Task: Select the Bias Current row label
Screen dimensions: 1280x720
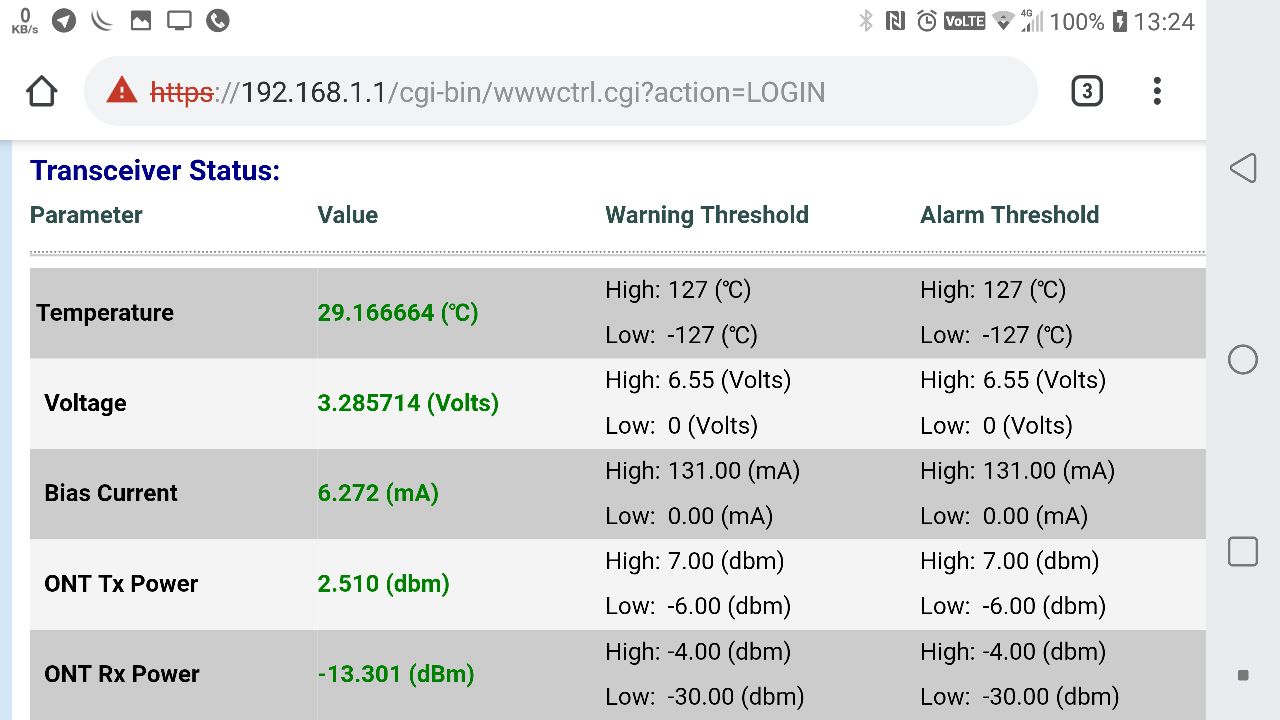Action: [x=111, y=493]
